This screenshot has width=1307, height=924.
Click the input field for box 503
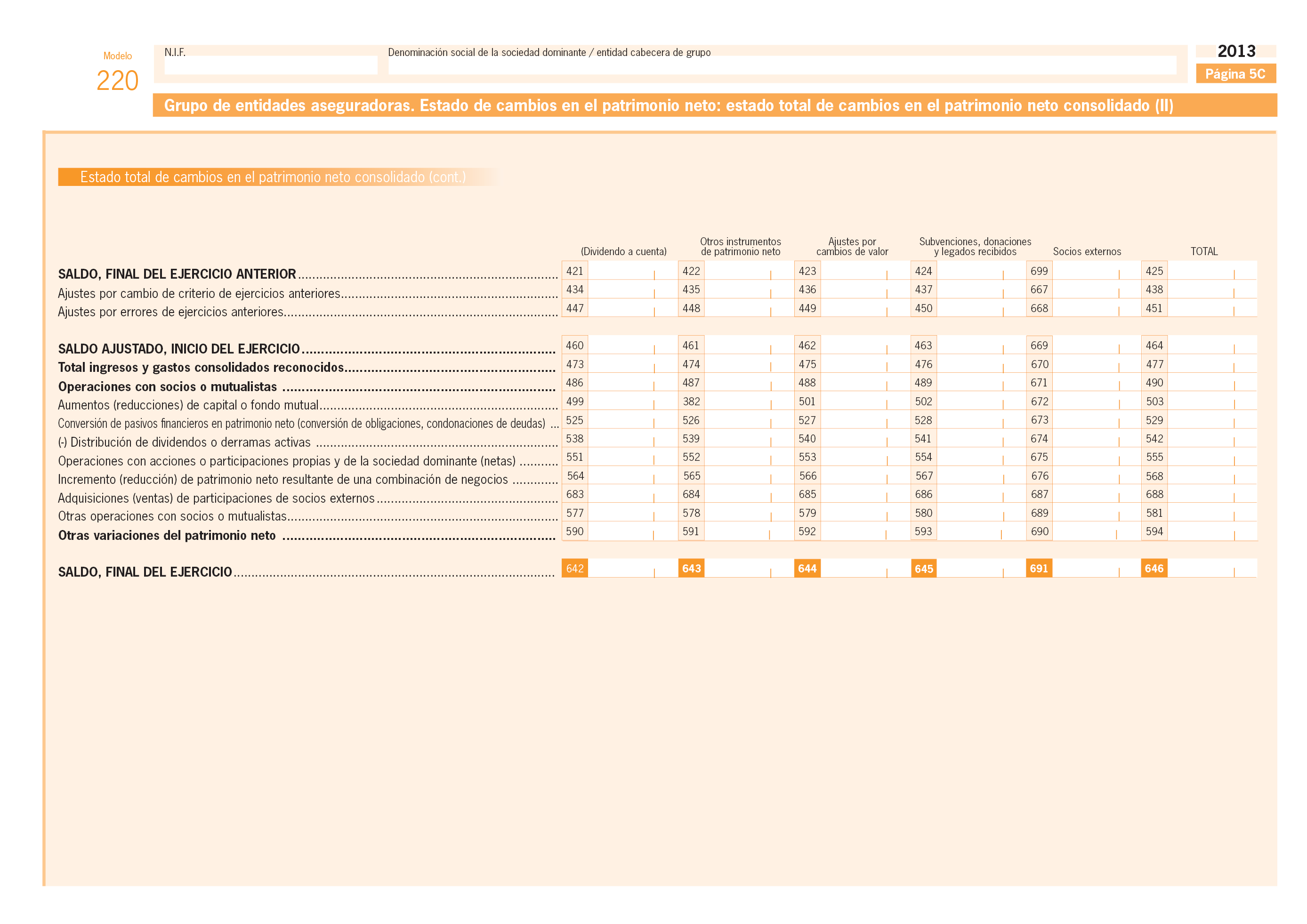coord(1212,401)
